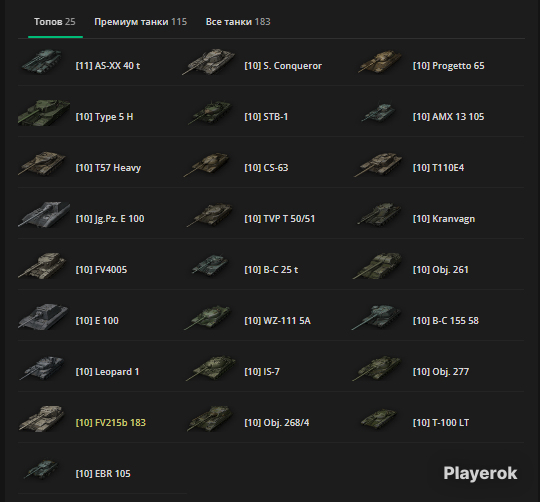Switch to the Топов 25 tab
This screenshot has width=540, height=502.
pyautogui.click(x=55, y=22)
